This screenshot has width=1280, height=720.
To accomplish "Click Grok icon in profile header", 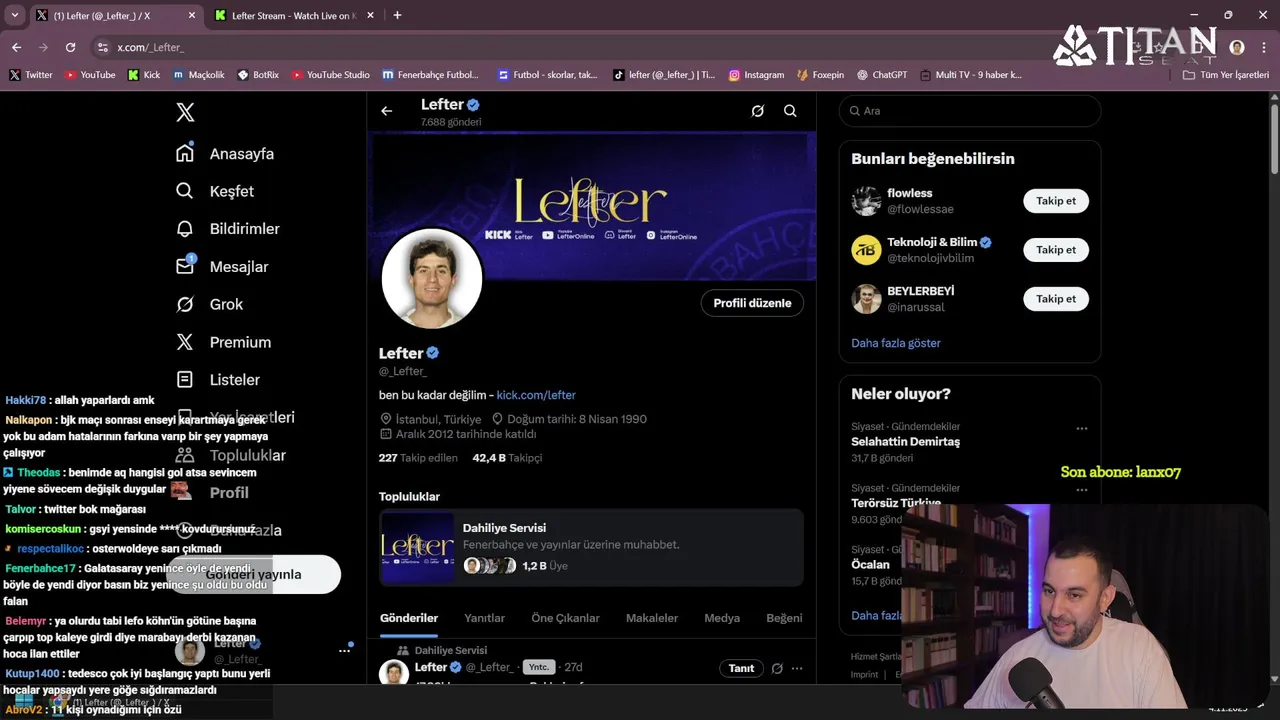I will pos(758,111).
